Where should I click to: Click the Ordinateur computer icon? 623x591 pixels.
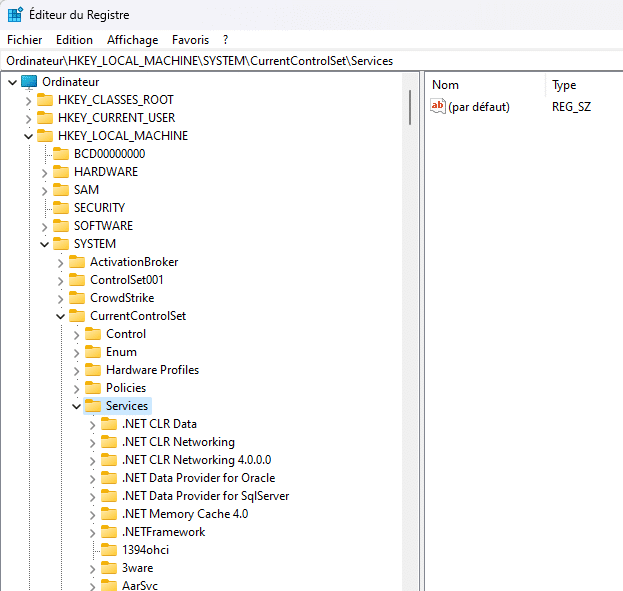[x=29, y=82]
